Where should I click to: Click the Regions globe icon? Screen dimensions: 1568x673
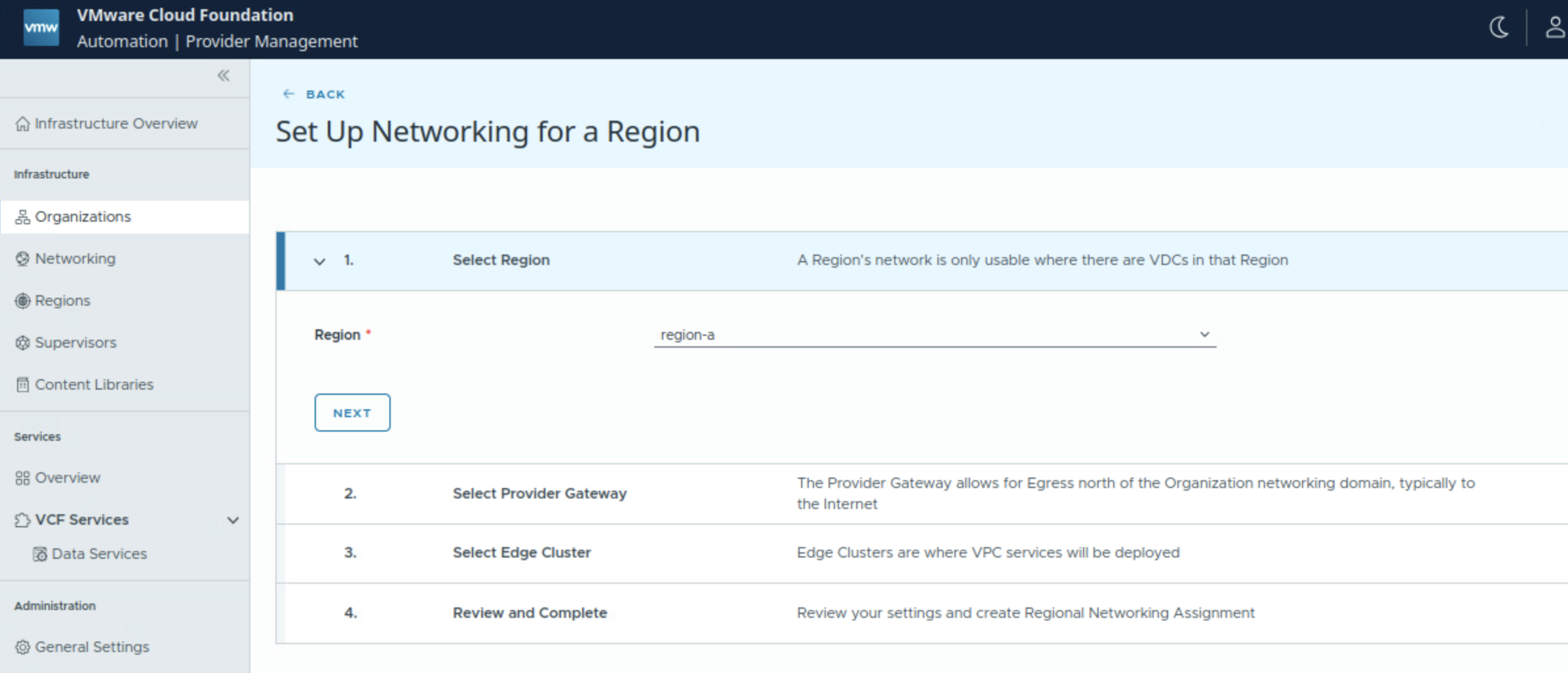click(x=22, y=301)
